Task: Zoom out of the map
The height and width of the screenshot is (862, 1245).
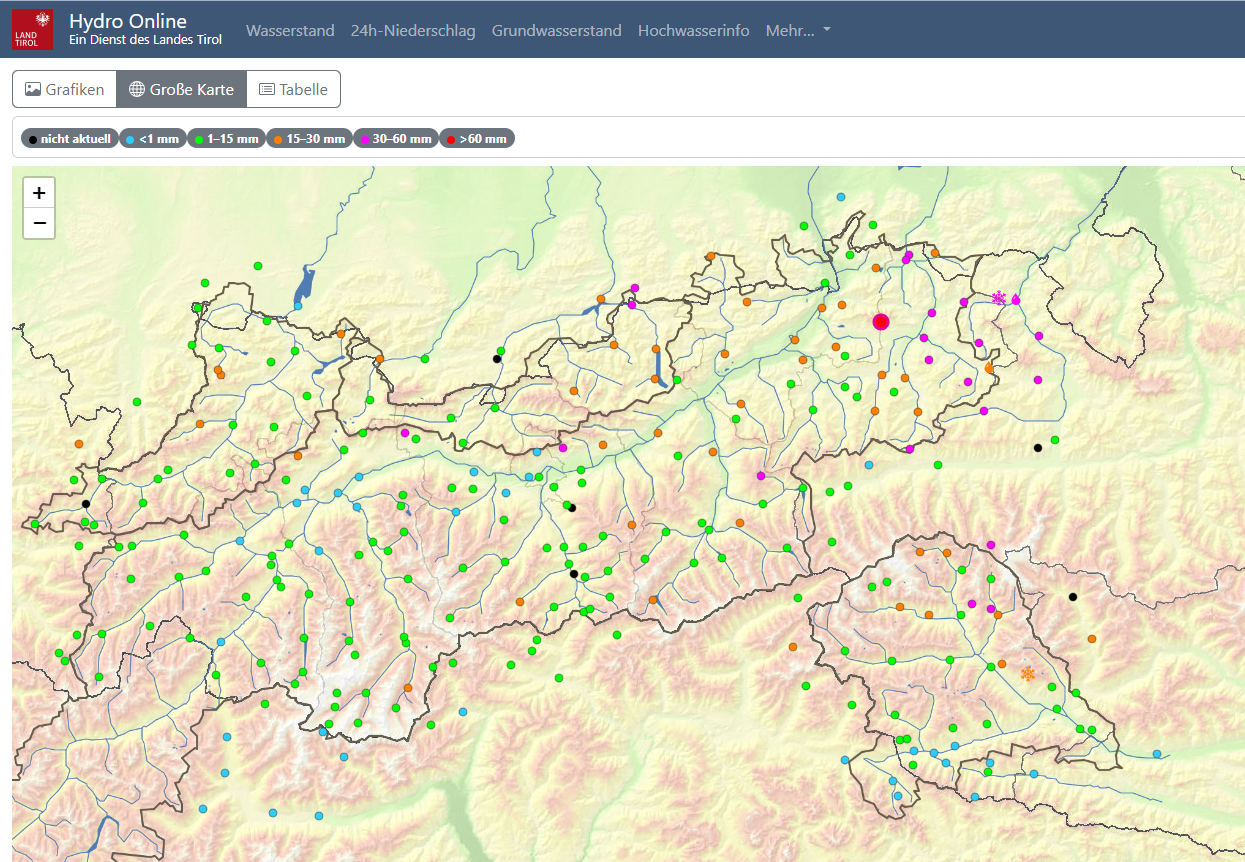Action: (x=39, y=223)
